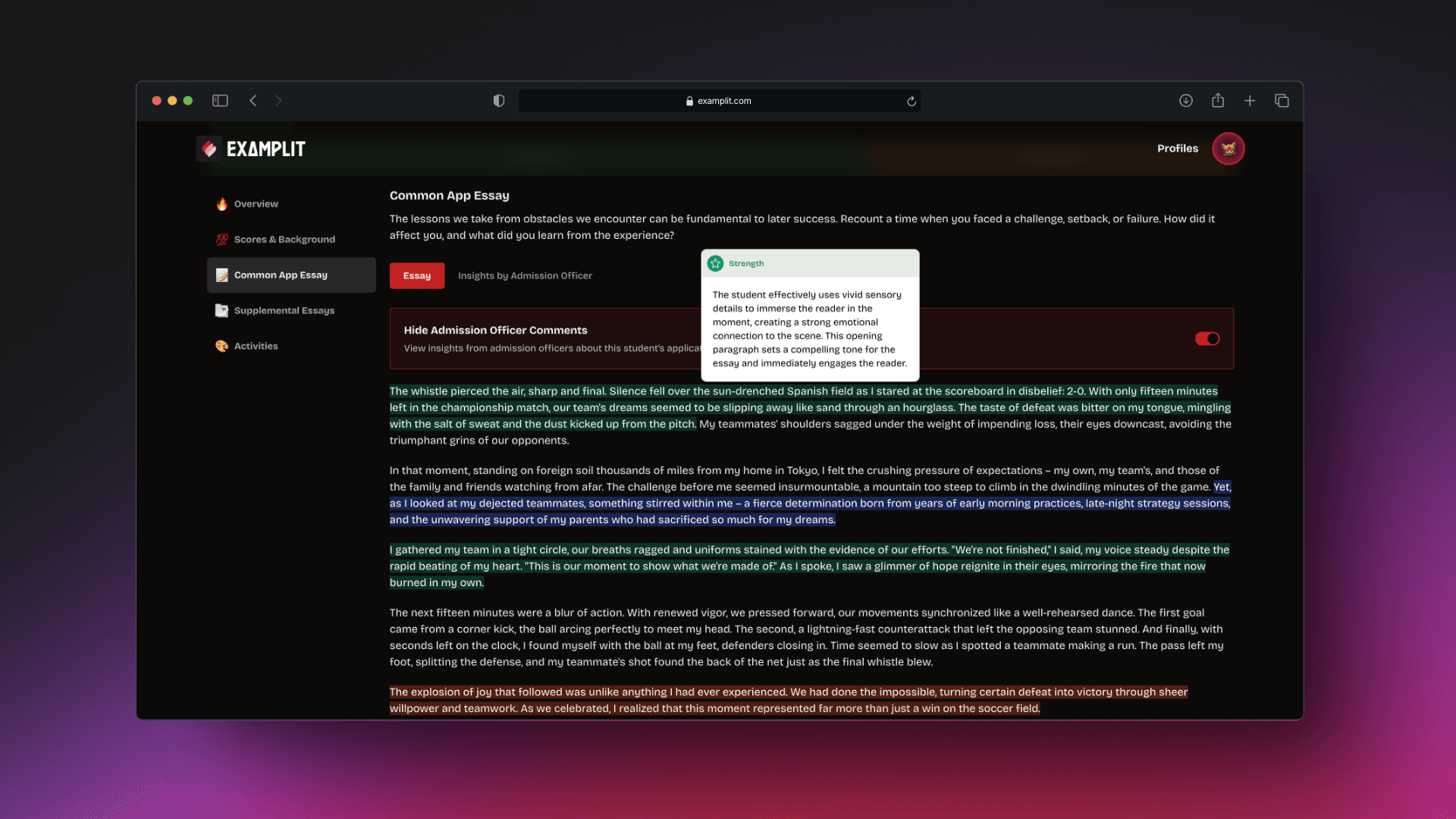1456x819 pixels.
Task: Click the examplit.com address bar
Action: coord(720,100)
